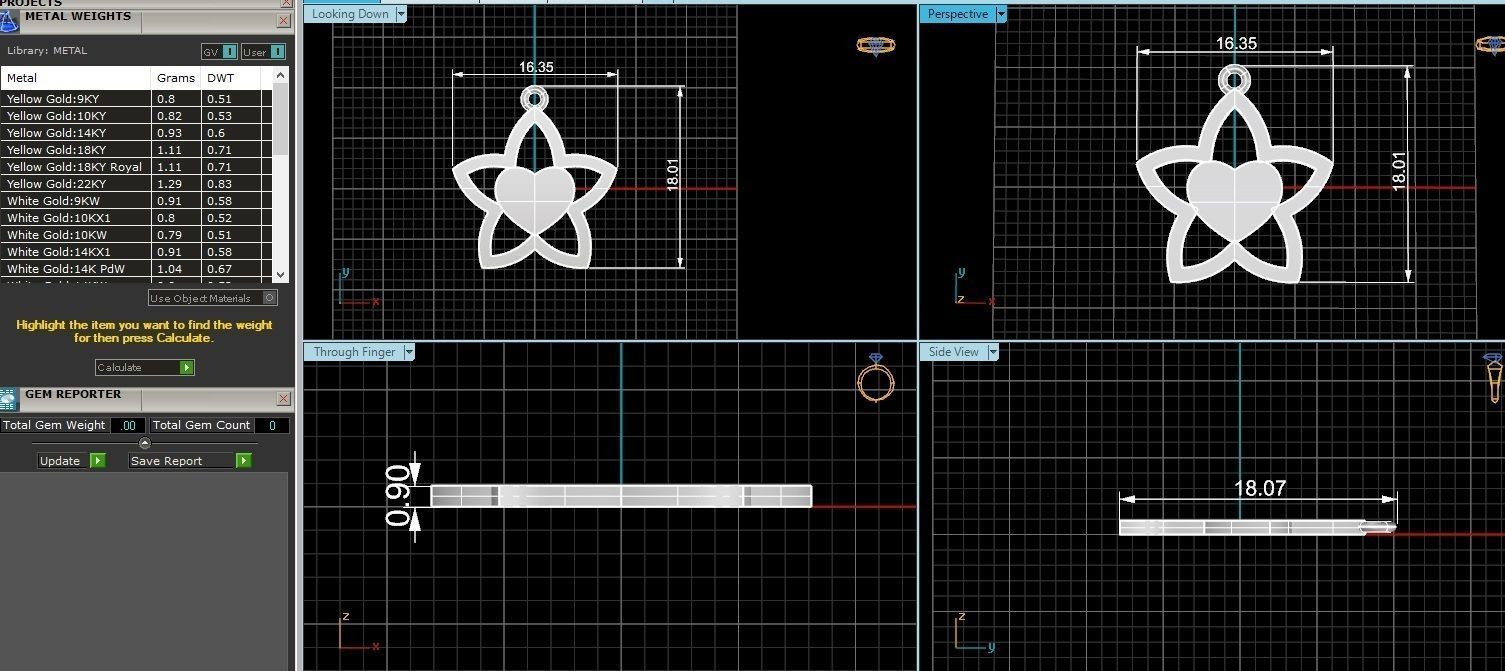Image resolution: width=1505 pixels, height=671 pixels.
Task: Click 18.07 dimension in Side View
Action: point(1260,488)
